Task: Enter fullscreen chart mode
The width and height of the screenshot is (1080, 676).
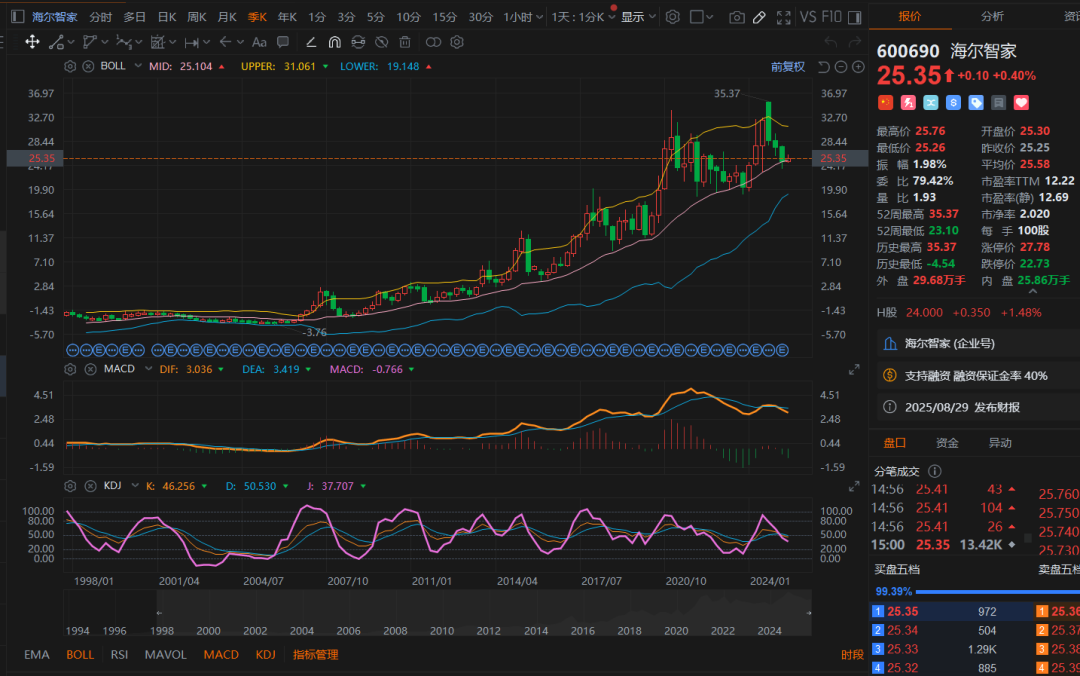Action: (783, 17)
